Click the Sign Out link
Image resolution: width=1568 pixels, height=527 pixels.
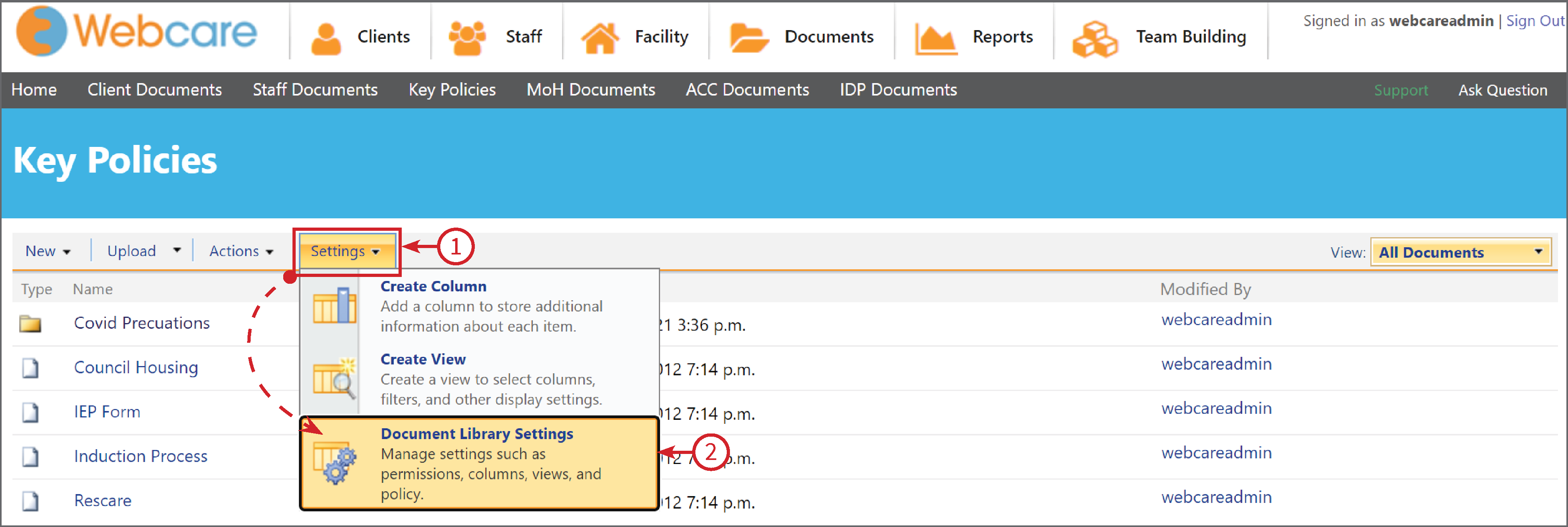(1534, 20)
